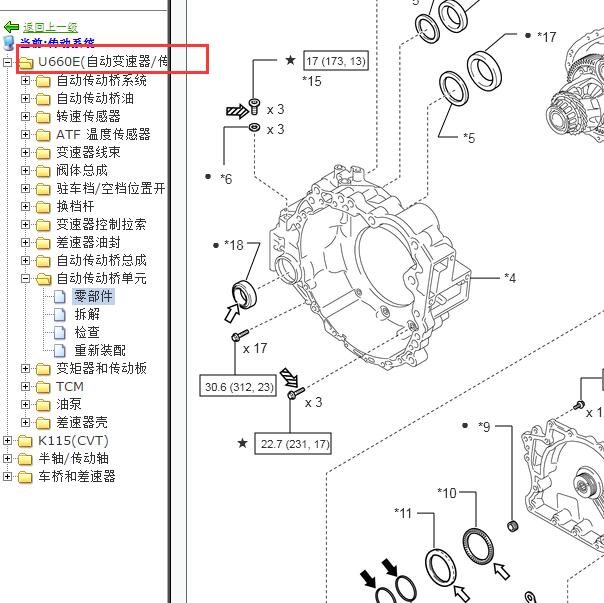
Task: Click the 自动传动桥油 folder icon
Action: [43, 99]
